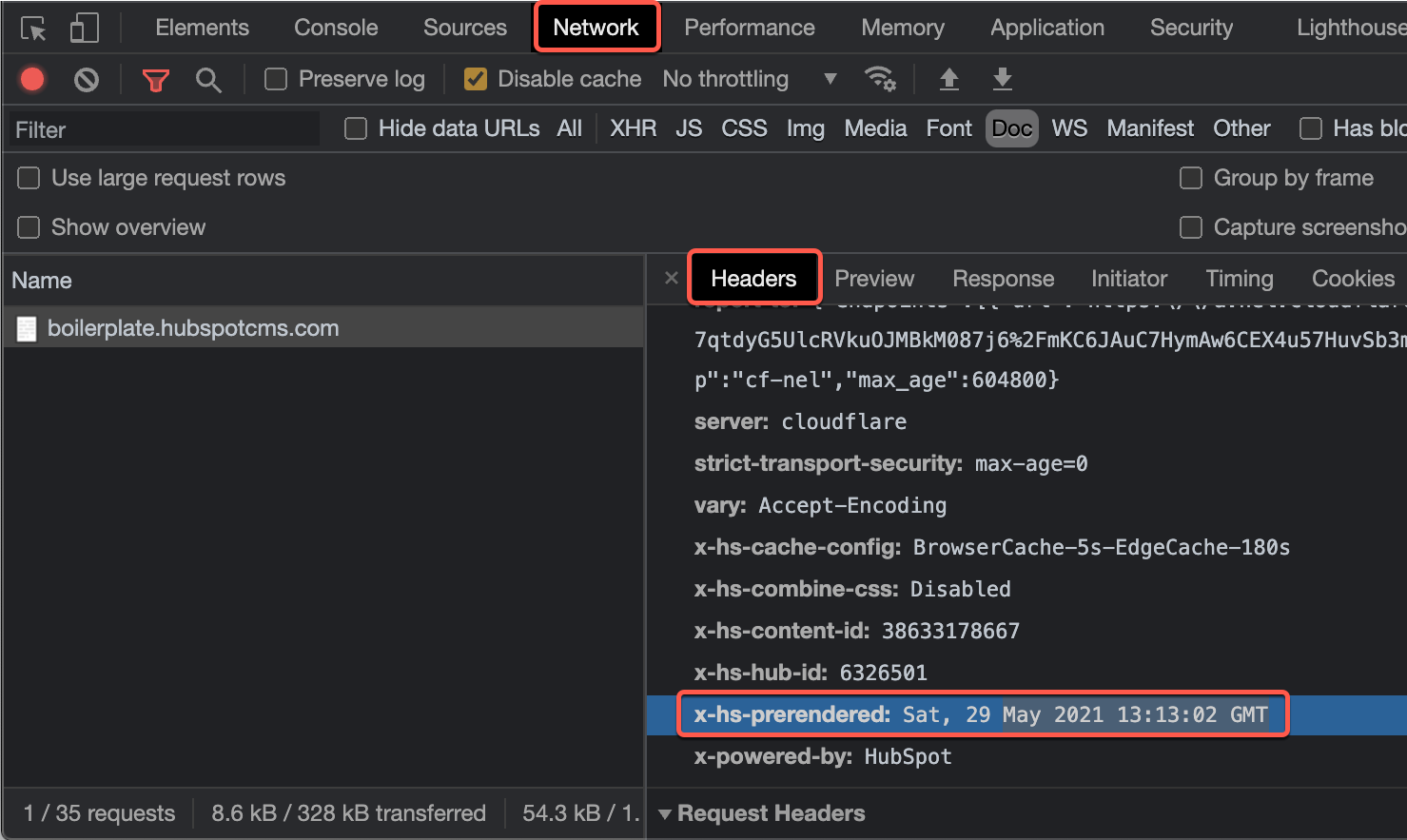Open network search with the magnifier icon

(x=208, y=80)
